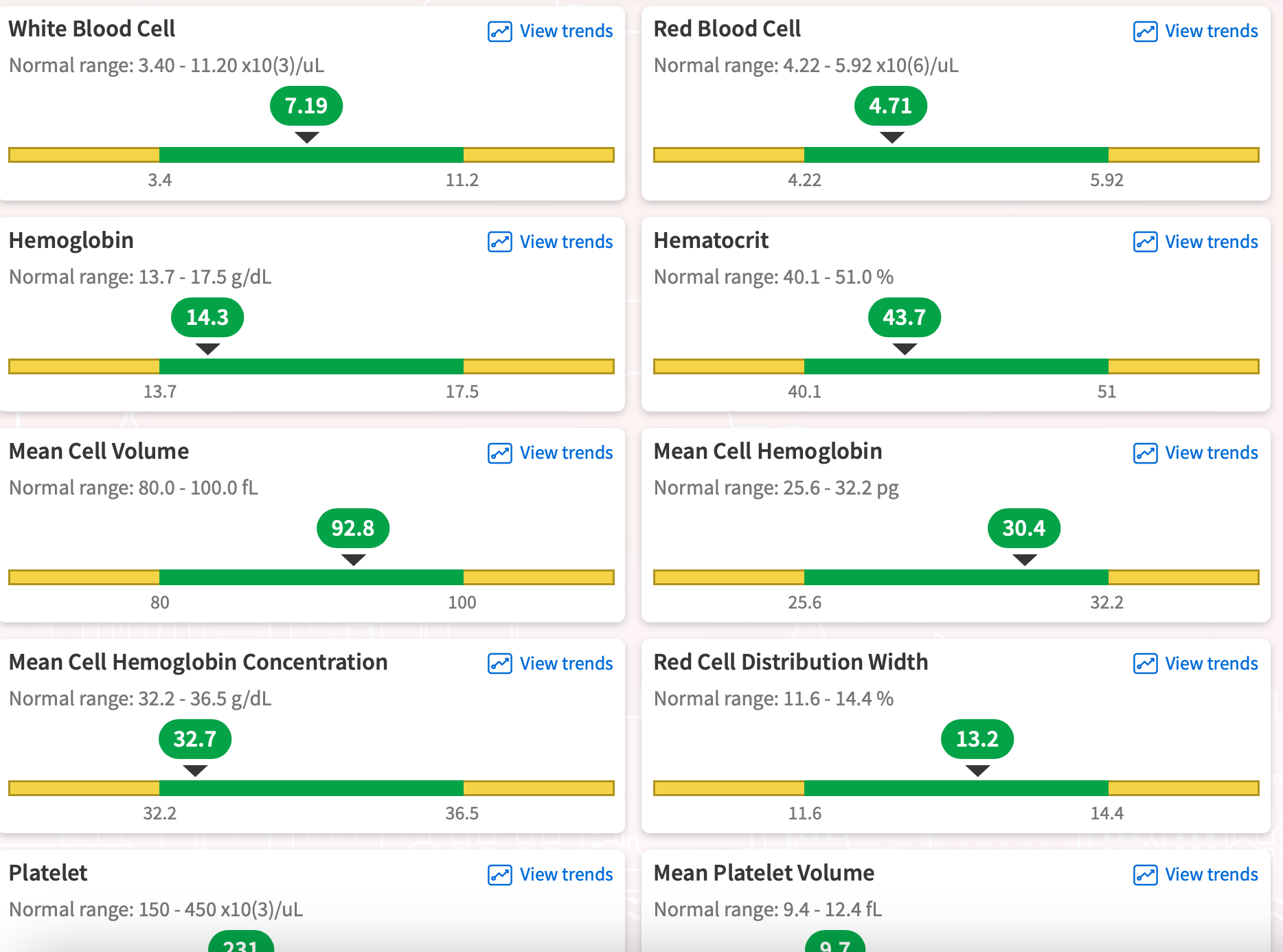Click the Hemoglobin range bar's green normal zone
1283x952 pixels.
click(311, 366)
